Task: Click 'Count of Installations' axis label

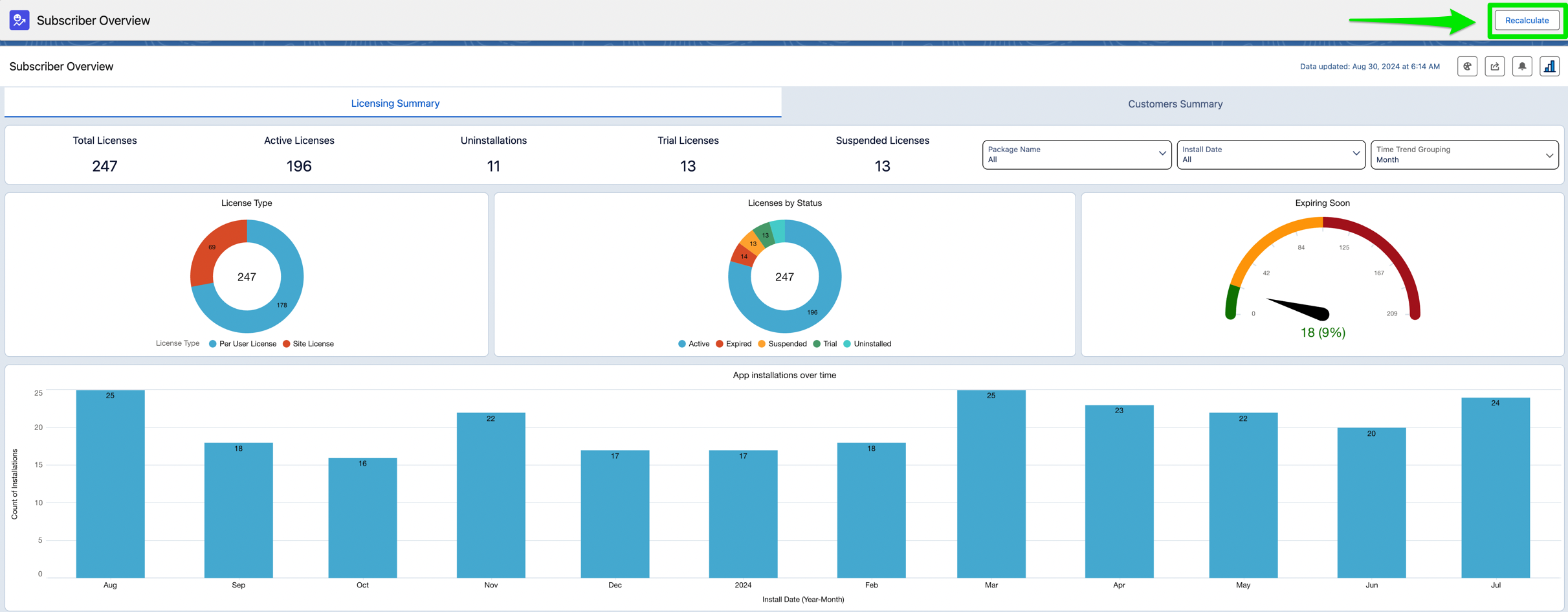Action: click(14, 484)
